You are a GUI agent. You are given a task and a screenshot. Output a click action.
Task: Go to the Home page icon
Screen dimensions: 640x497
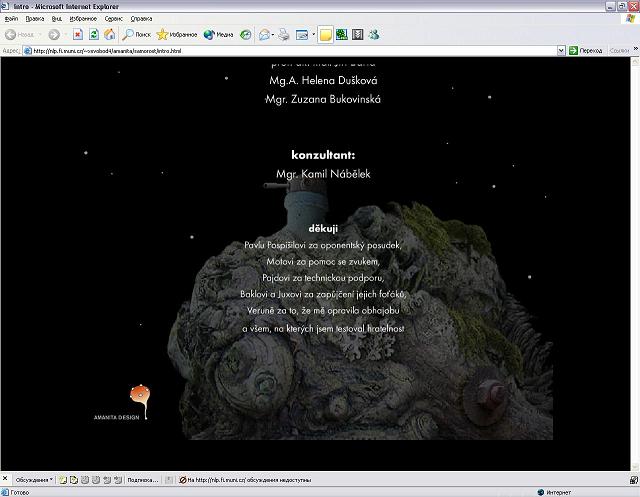click(109, 35)
